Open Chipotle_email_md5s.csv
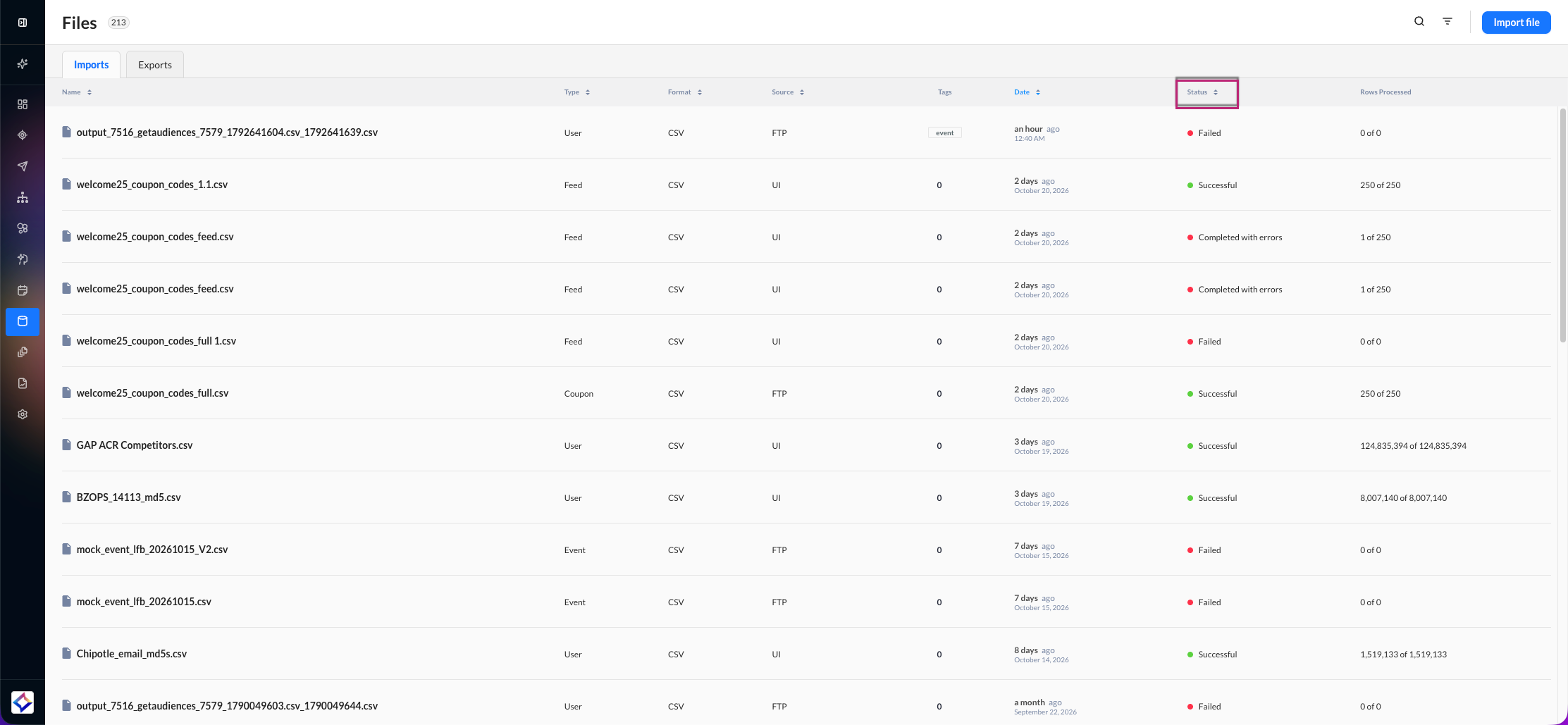The width and height of the screenshot is (1568, 725). tap(132, 654)
